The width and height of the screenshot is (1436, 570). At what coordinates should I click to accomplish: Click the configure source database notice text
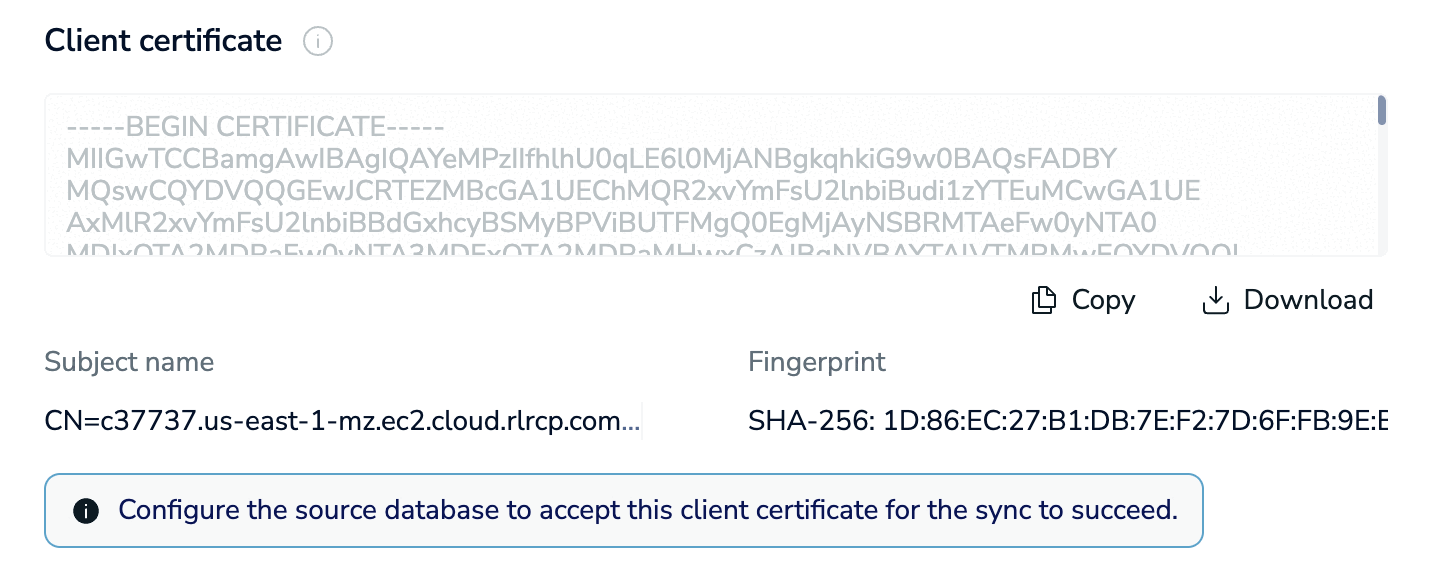(648, 511)
